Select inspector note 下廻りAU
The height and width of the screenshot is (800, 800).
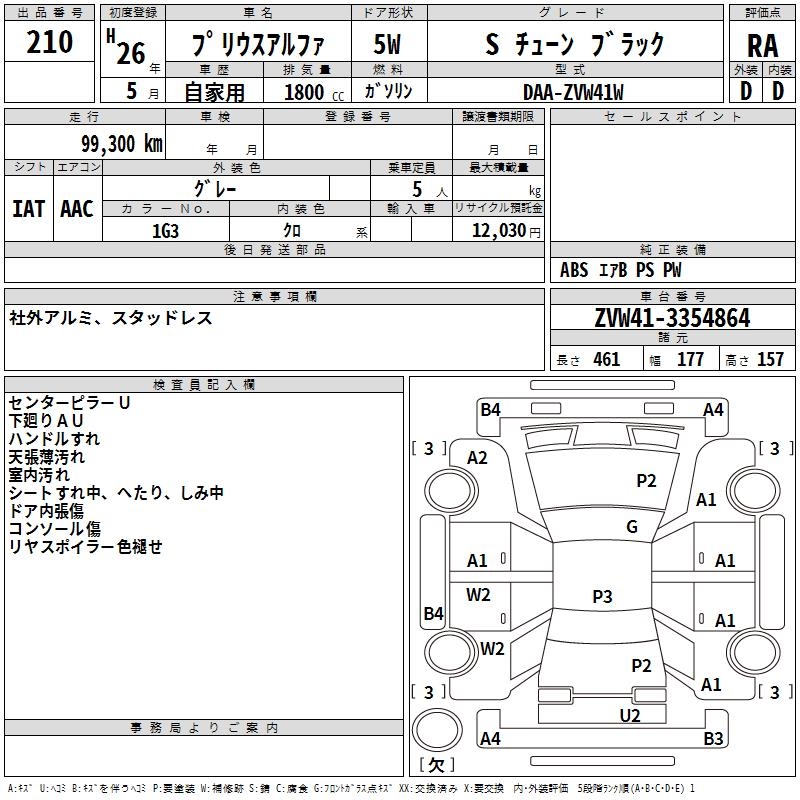click(x=45, y=421)
